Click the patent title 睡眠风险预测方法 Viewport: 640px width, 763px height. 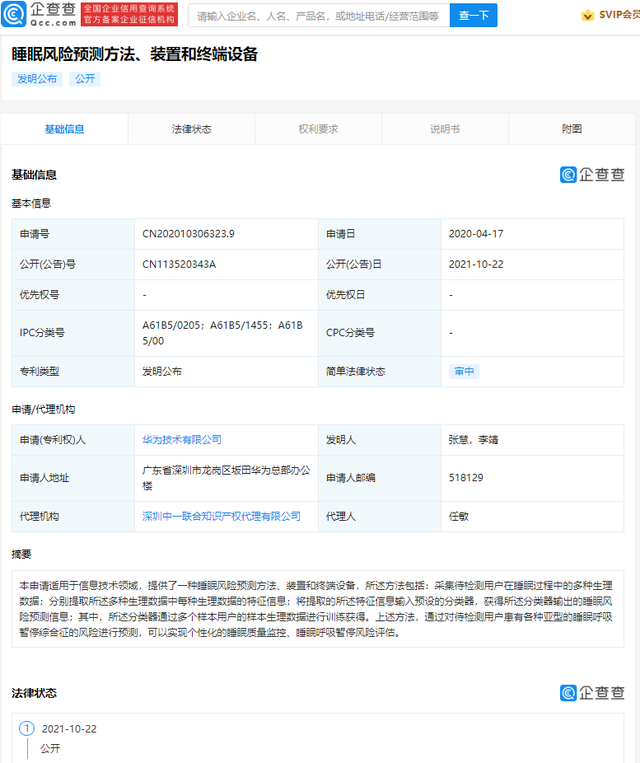[x=134, y=54]
